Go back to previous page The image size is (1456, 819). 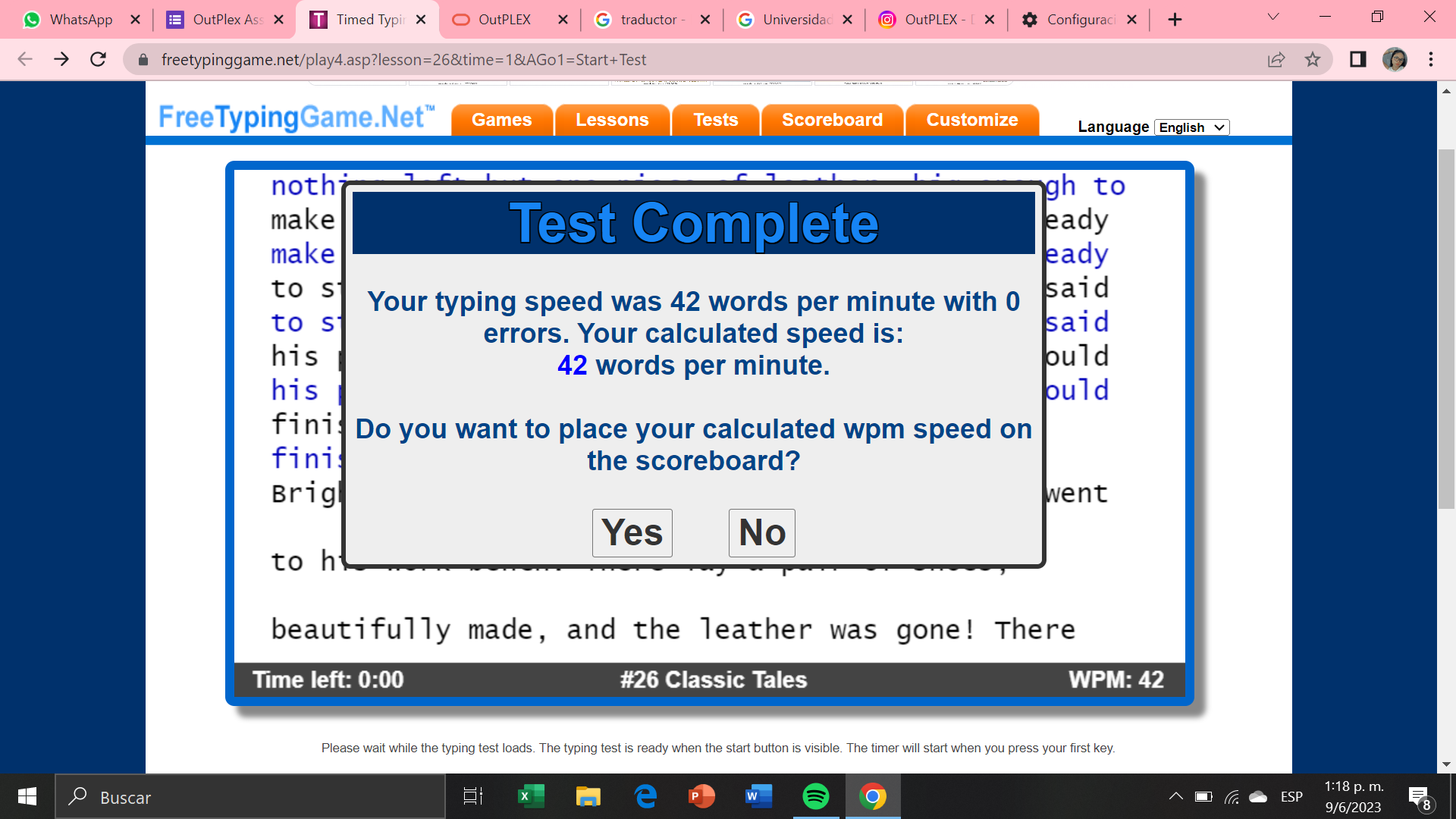tap(25, 59)
